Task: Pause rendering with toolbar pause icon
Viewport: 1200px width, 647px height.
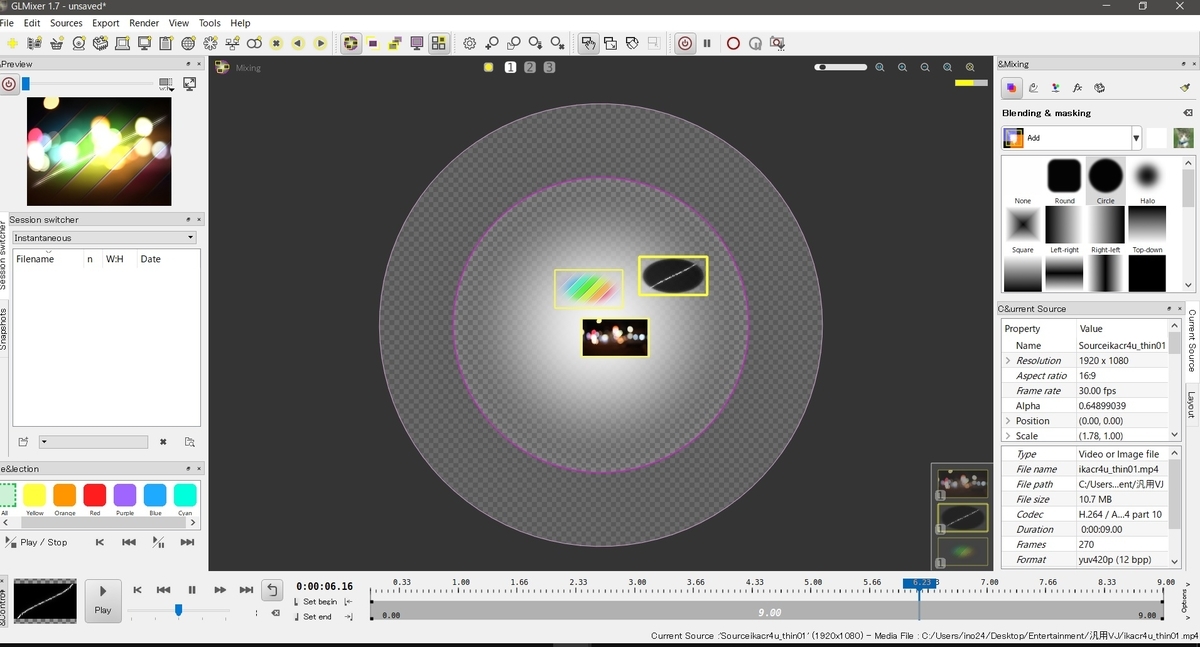Action: point(707,43)
